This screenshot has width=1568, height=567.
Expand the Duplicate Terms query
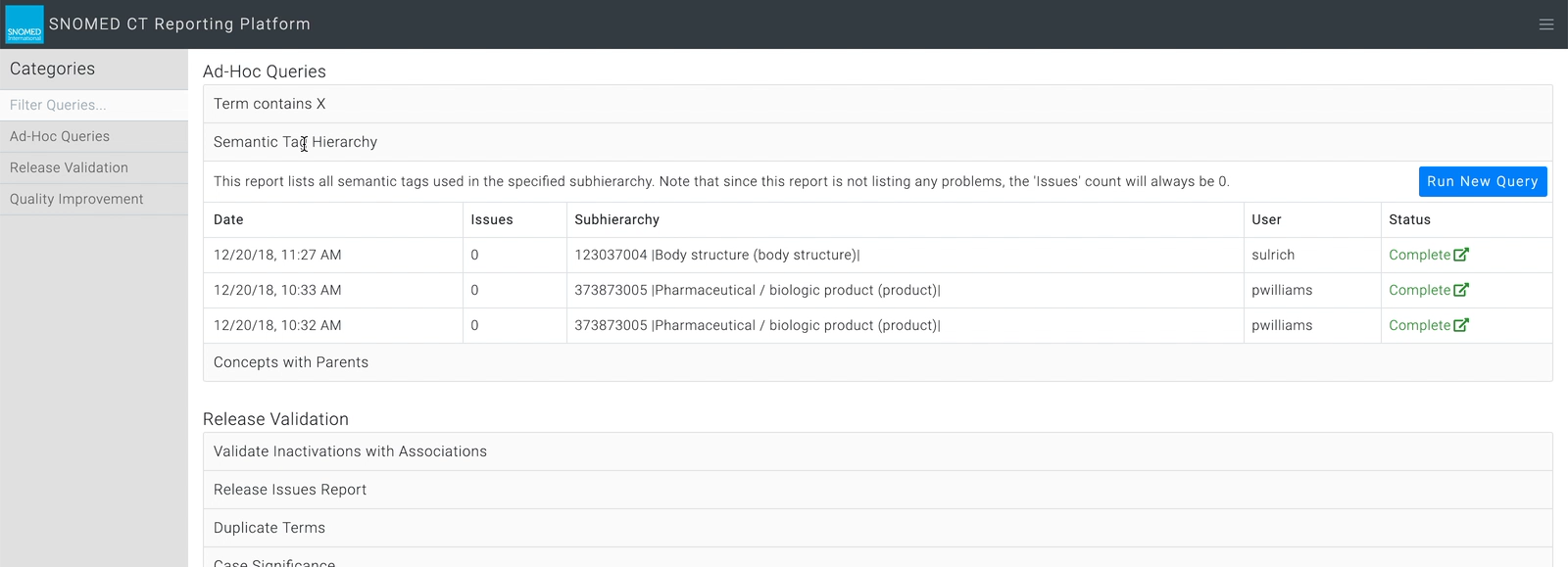pyautogui.click(x=877, y=528)
